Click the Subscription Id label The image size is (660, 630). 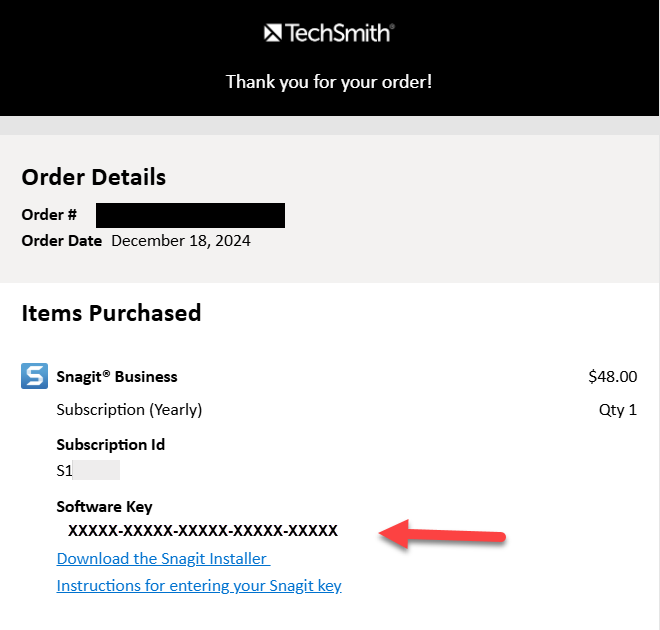point(110,444)
